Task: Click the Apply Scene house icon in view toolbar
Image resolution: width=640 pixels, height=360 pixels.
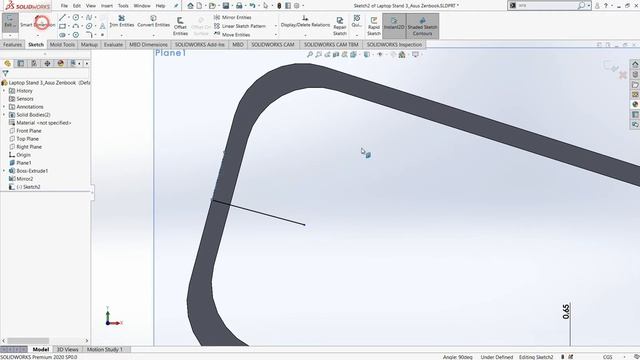Action: [x=402, y=54]
